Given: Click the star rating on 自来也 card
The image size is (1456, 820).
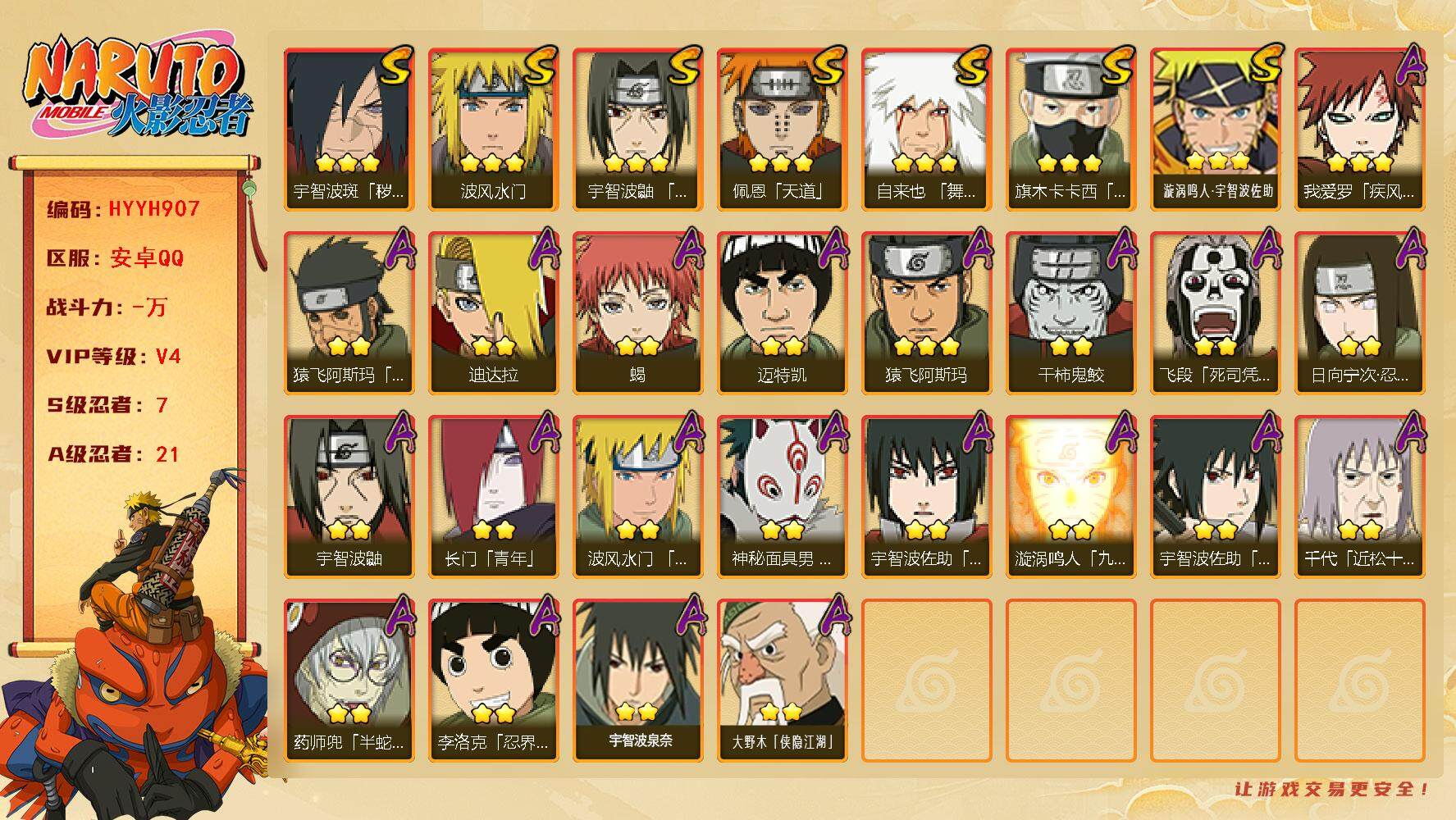Looking at the screenshot, I should [925, 162].
